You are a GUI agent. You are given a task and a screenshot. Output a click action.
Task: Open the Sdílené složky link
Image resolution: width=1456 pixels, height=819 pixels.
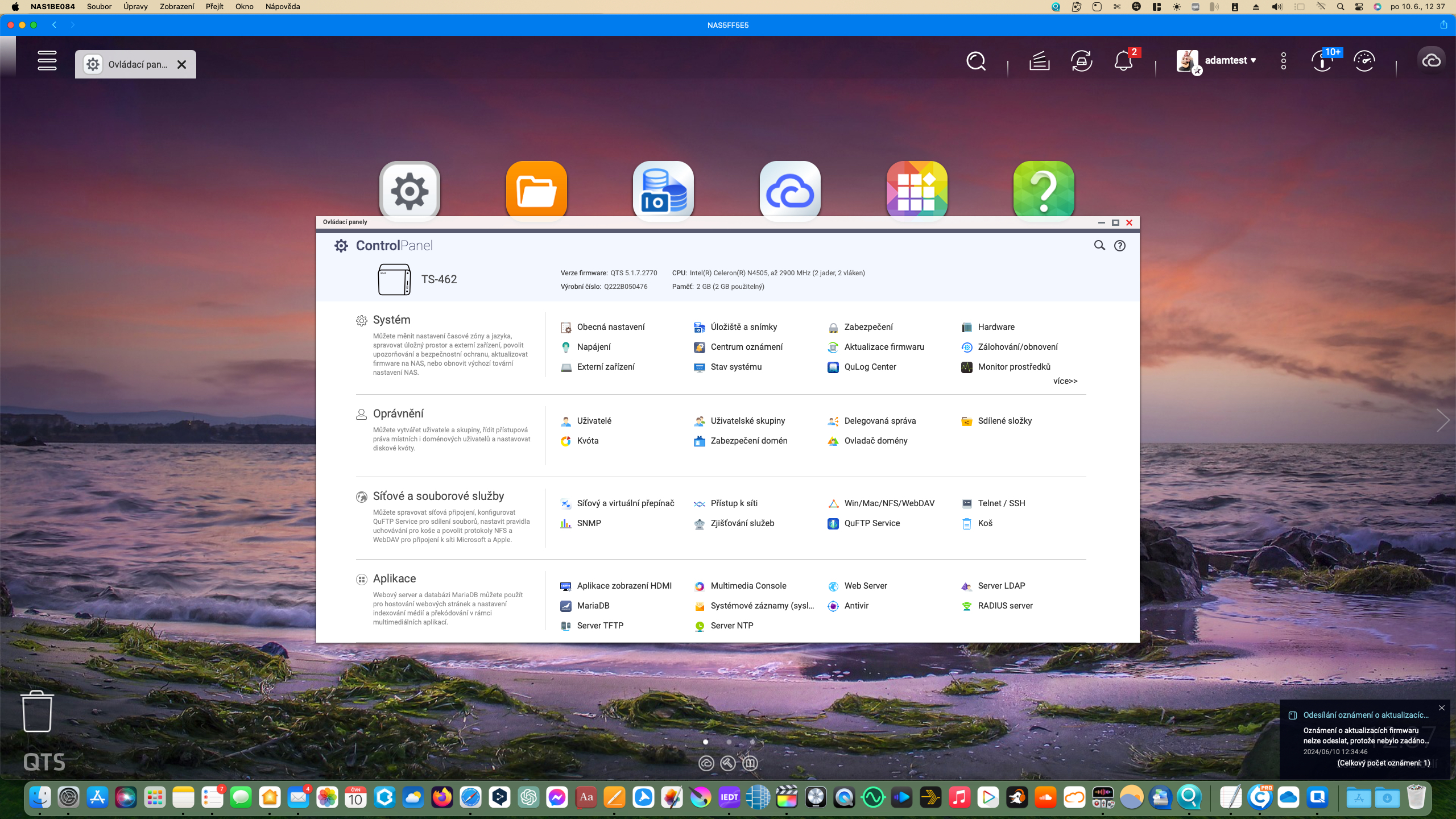[1004, 421]
